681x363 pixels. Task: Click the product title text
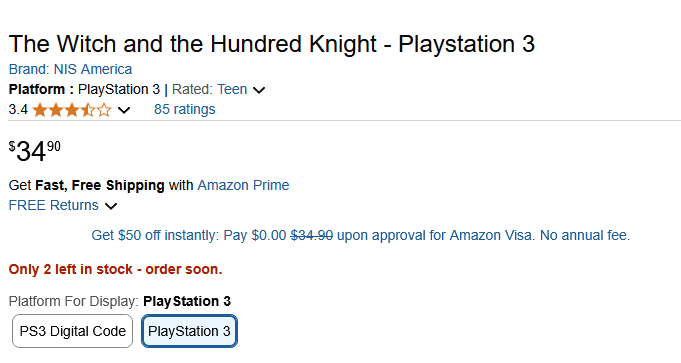pyautogui.click(x=271, y=44)
